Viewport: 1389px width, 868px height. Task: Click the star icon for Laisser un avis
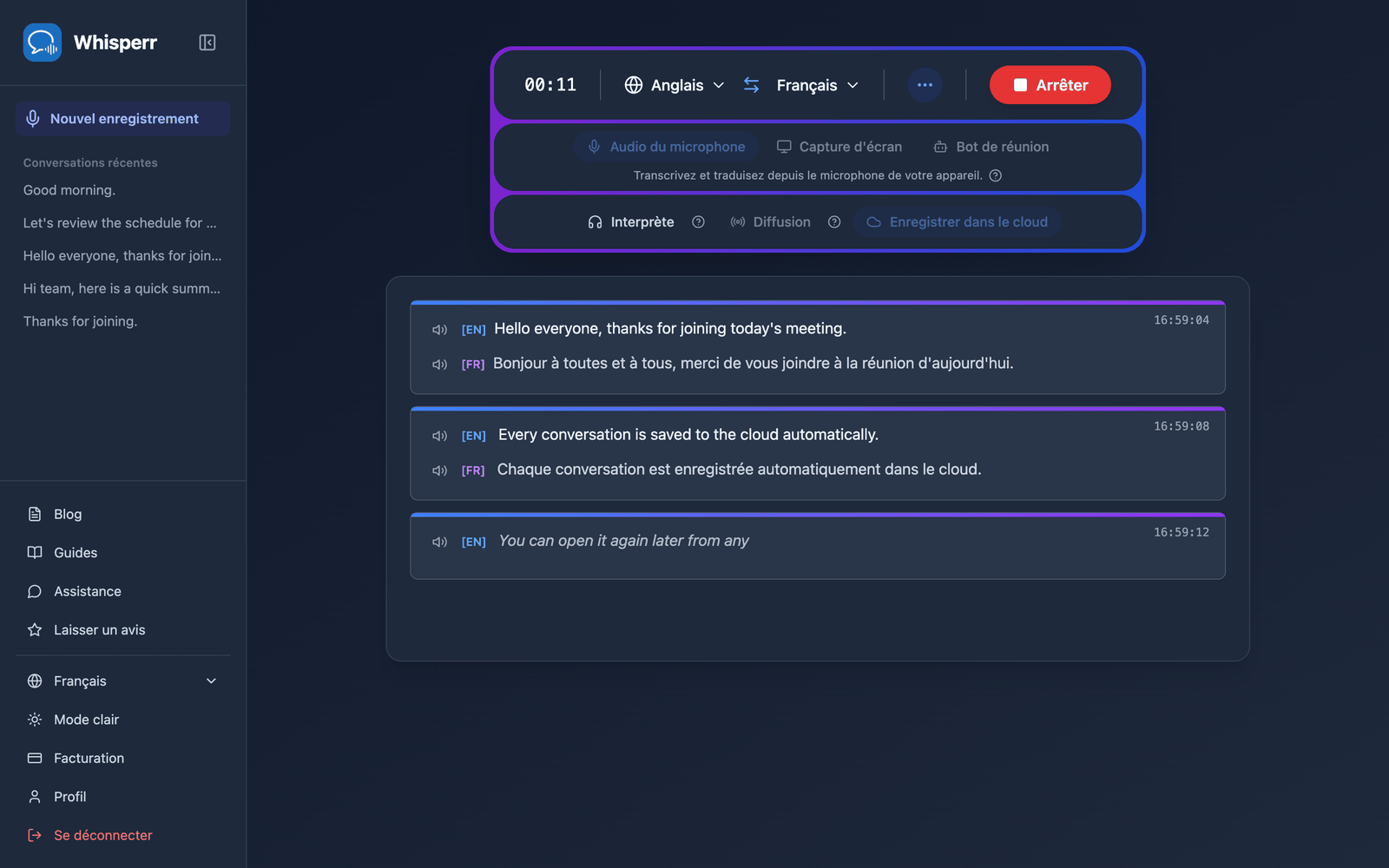[x=35, y=630]
